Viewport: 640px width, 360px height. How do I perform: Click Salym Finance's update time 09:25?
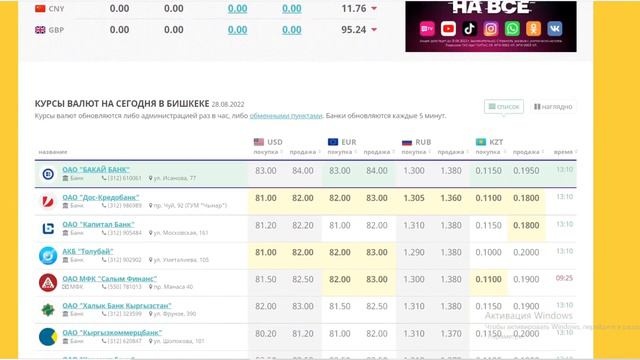[x=564, y=278]
